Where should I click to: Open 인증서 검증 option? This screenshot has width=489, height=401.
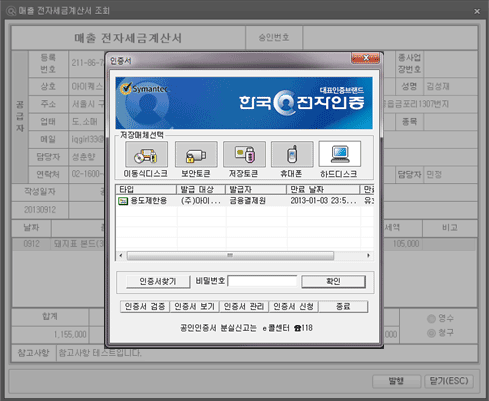point(145,306)
